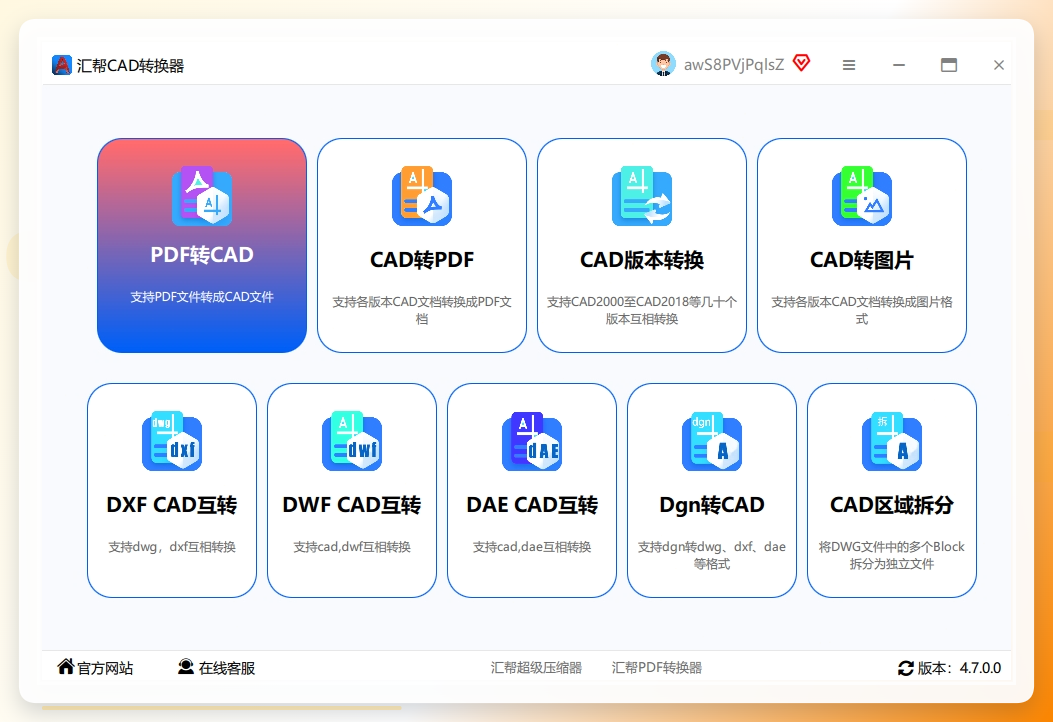Click description 支持dgn转dwg、dxf、dae等格式

pos(712,555)
